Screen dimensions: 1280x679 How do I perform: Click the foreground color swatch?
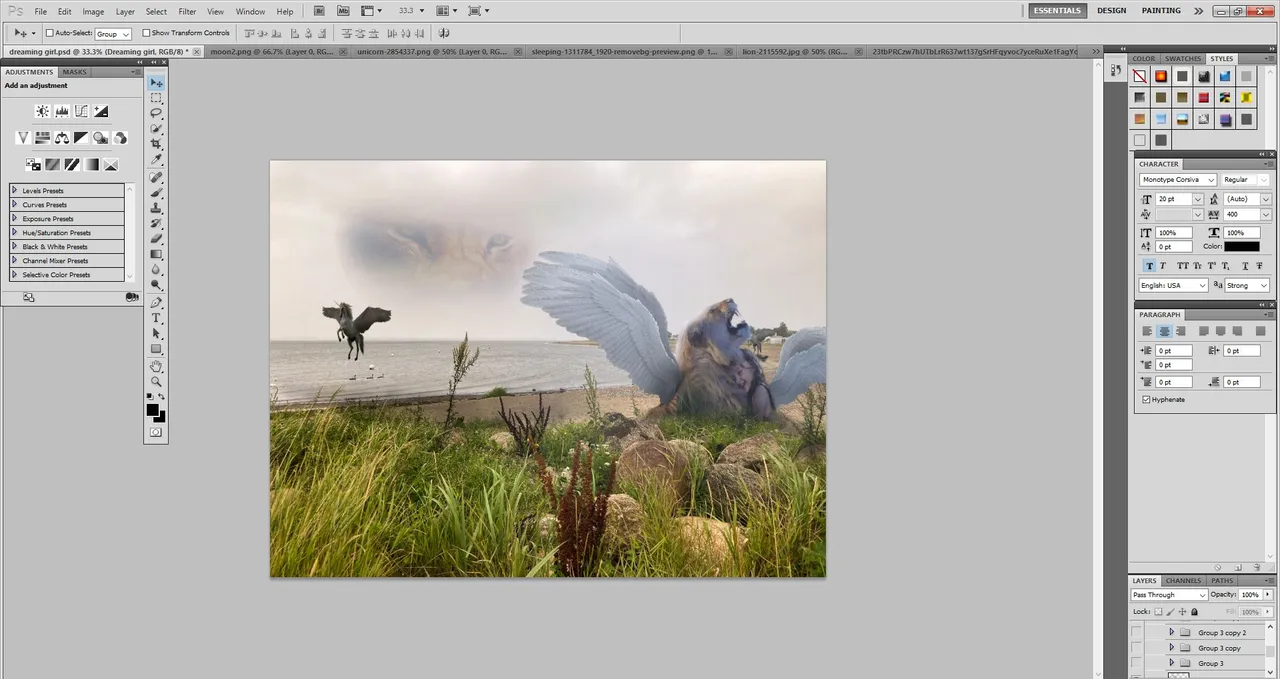click(152, 409)
